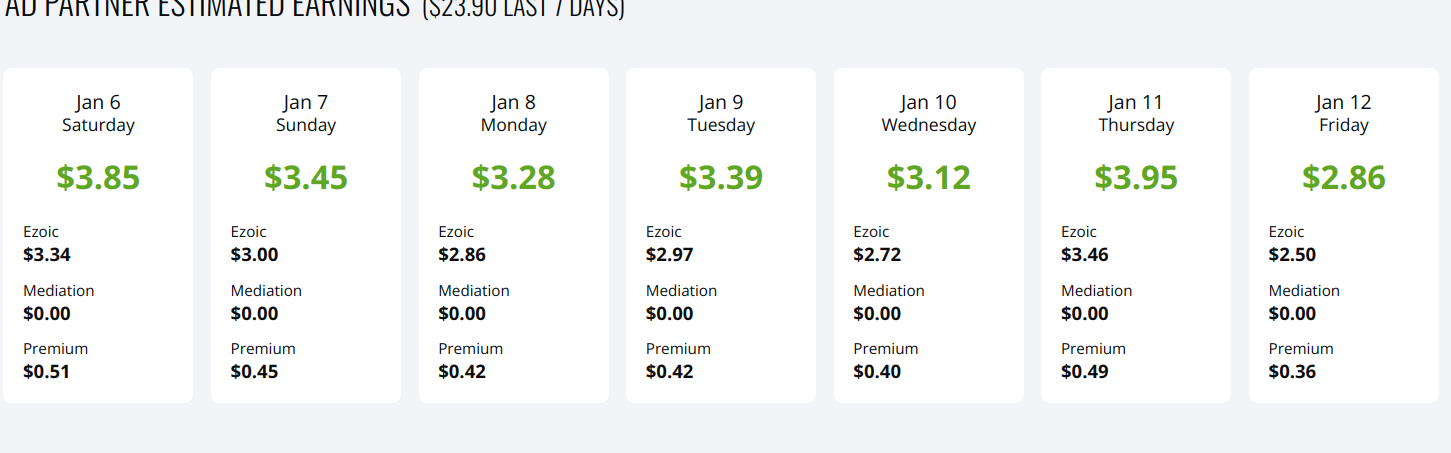
Task: Click Ezoic $2.86 on the Monday card
Action: click(x=462, y=255)
